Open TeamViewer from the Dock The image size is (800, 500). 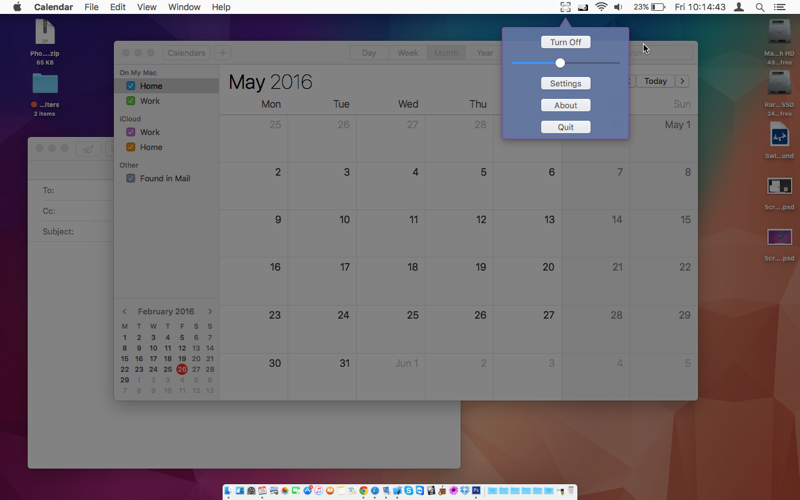tap(420, 490)
